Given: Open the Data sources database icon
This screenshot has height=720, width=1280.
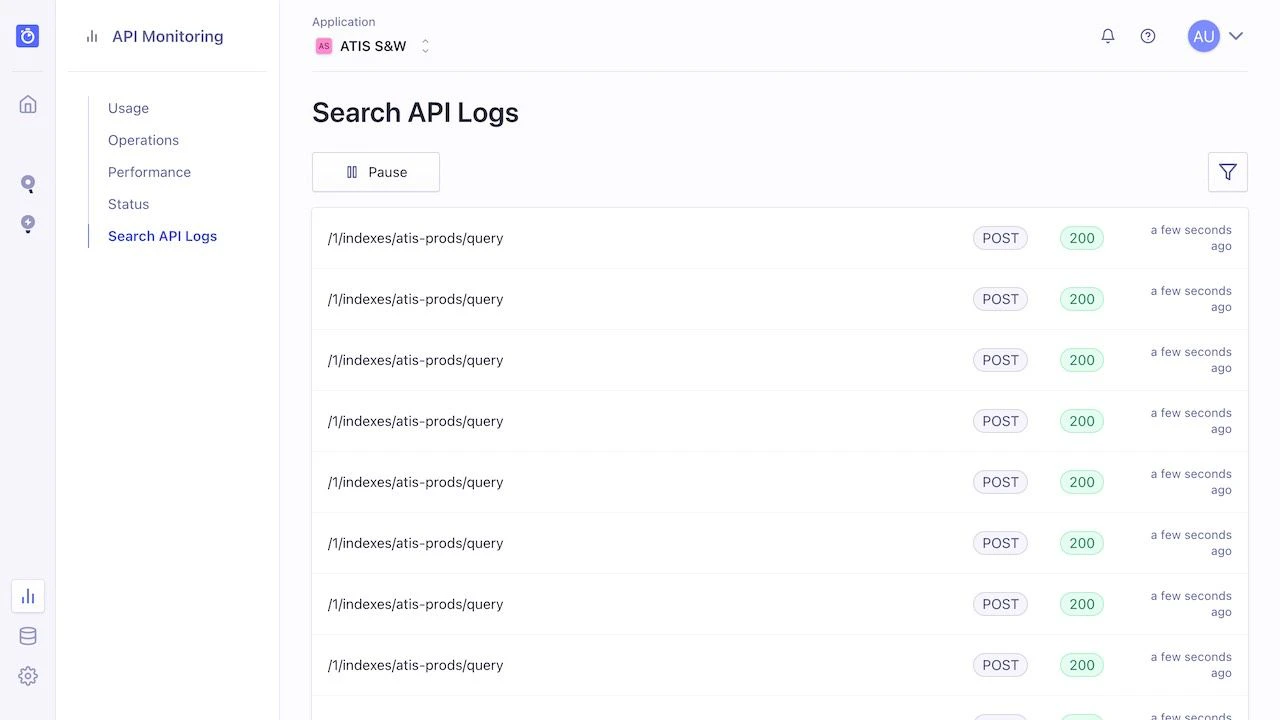Looking at the screenshot, I should pos(27,635).
